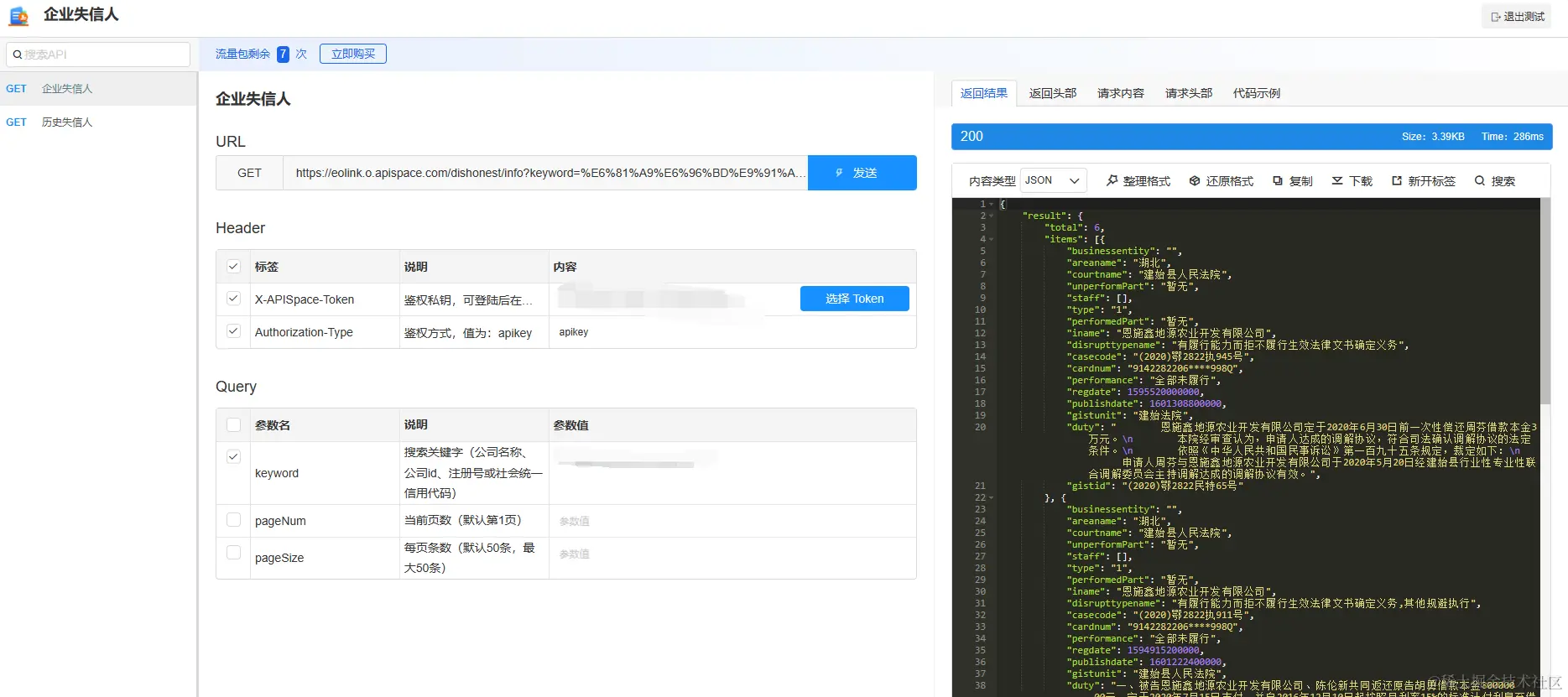
Task: Click the gistid "(2020)鄂2822民特65号" line
Action: pos(1154,486)
